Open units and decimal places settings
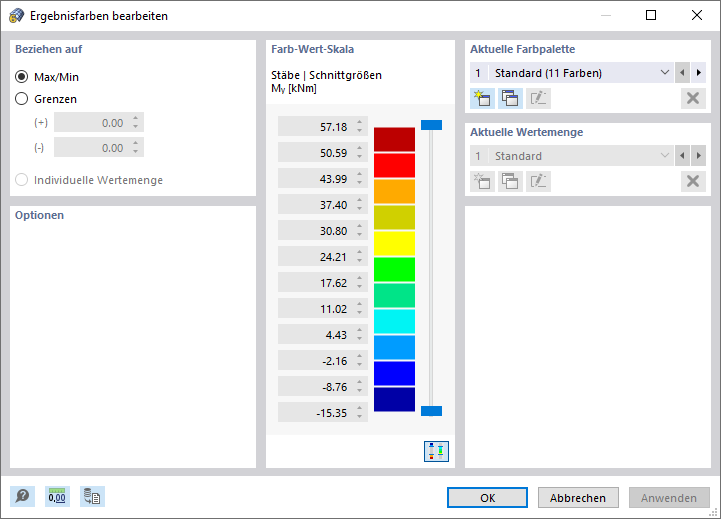721x519 pixels. (x=57, y=497)
